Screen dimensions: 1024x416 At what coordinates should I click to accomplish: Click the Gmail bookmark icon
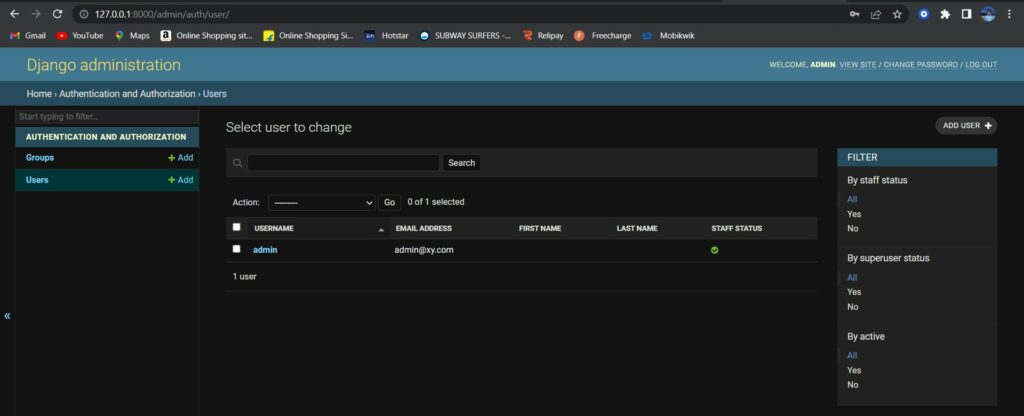point(15,35)
